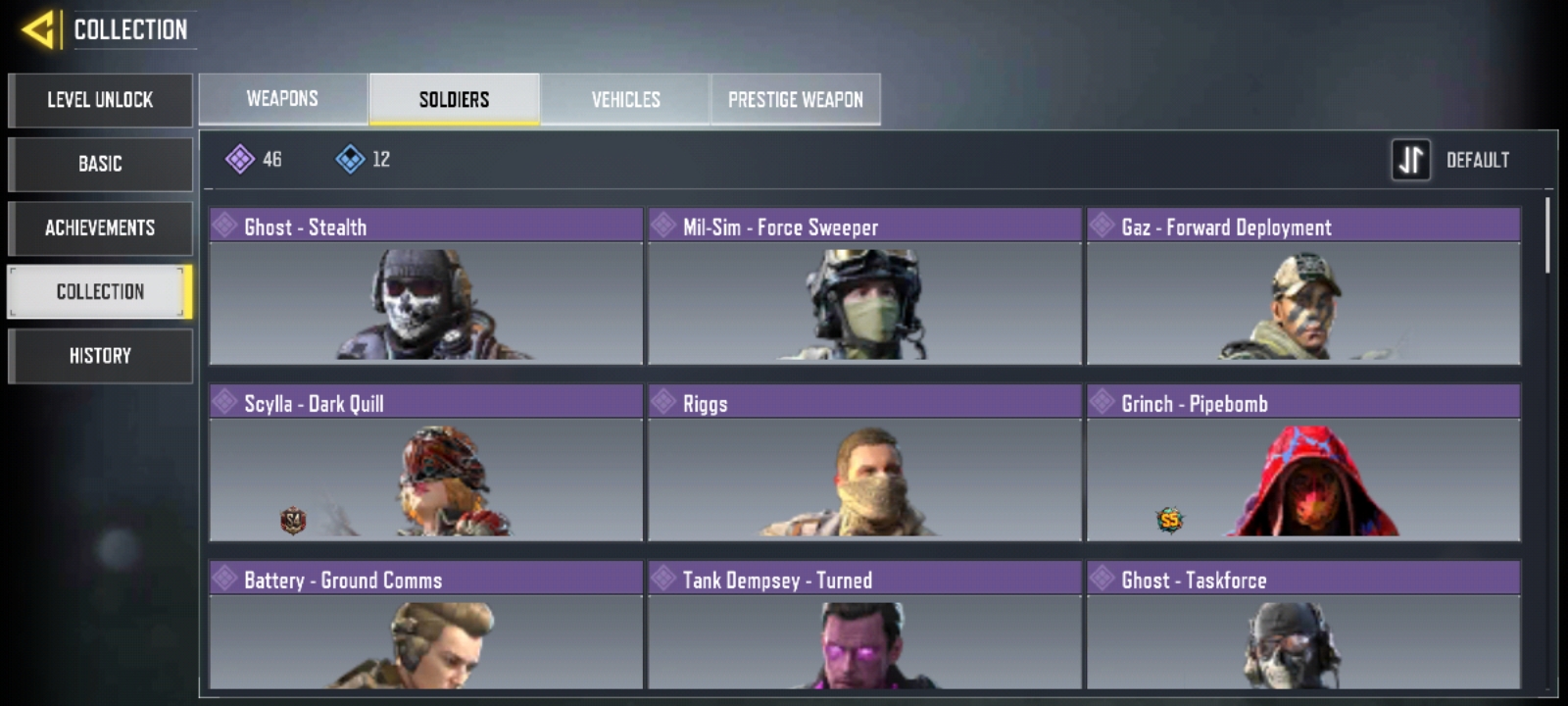Open the Vehicles tab
Screen dimensions: 1568x706
625,99
